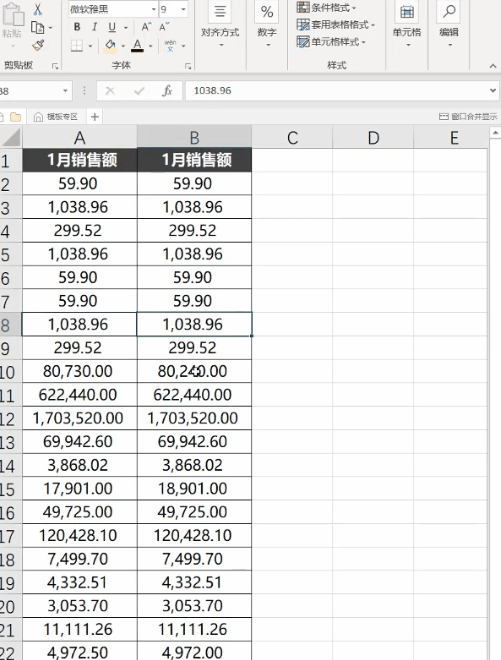This screenshot has width=501, height=660.
Task: Decrease font size with smaller A icon
Action: [x=164, y=27]
